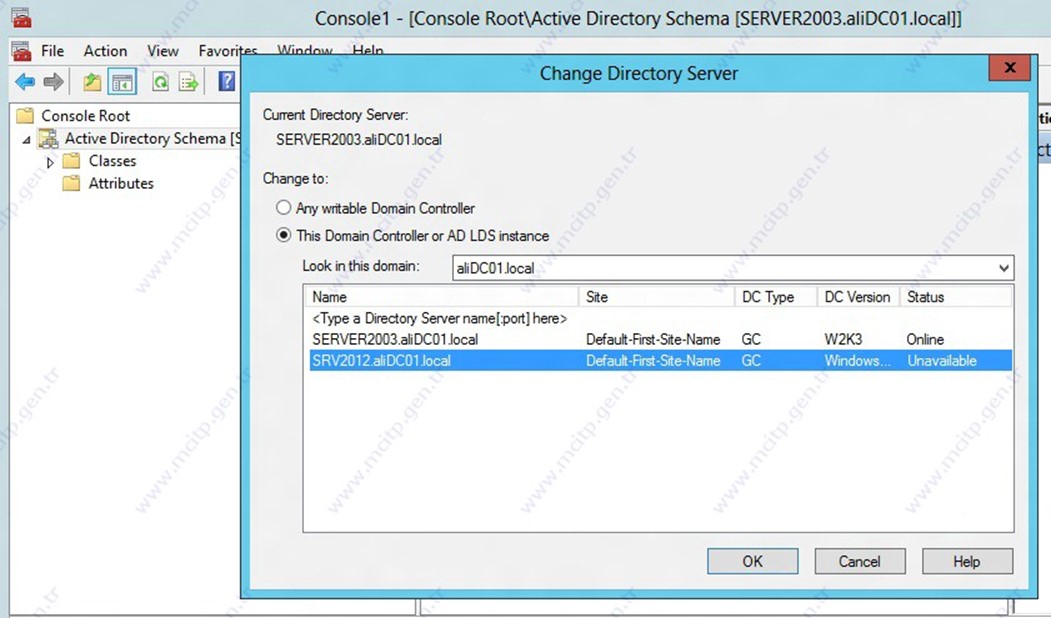
Task: Click the blue Help question-mark toolbar icon
Action: pyautogui.click(x=227, y=82)
